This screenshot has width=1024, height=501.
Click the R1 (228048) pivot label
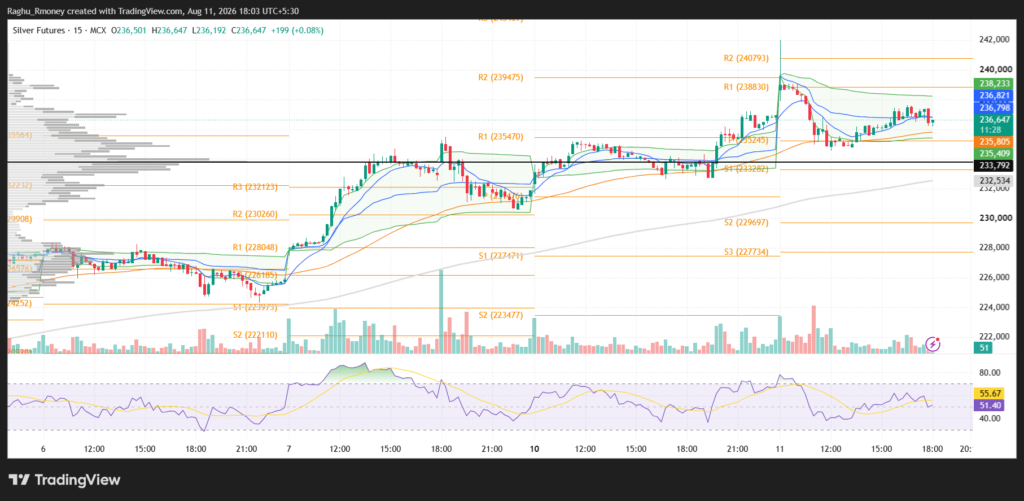(256, 248)
